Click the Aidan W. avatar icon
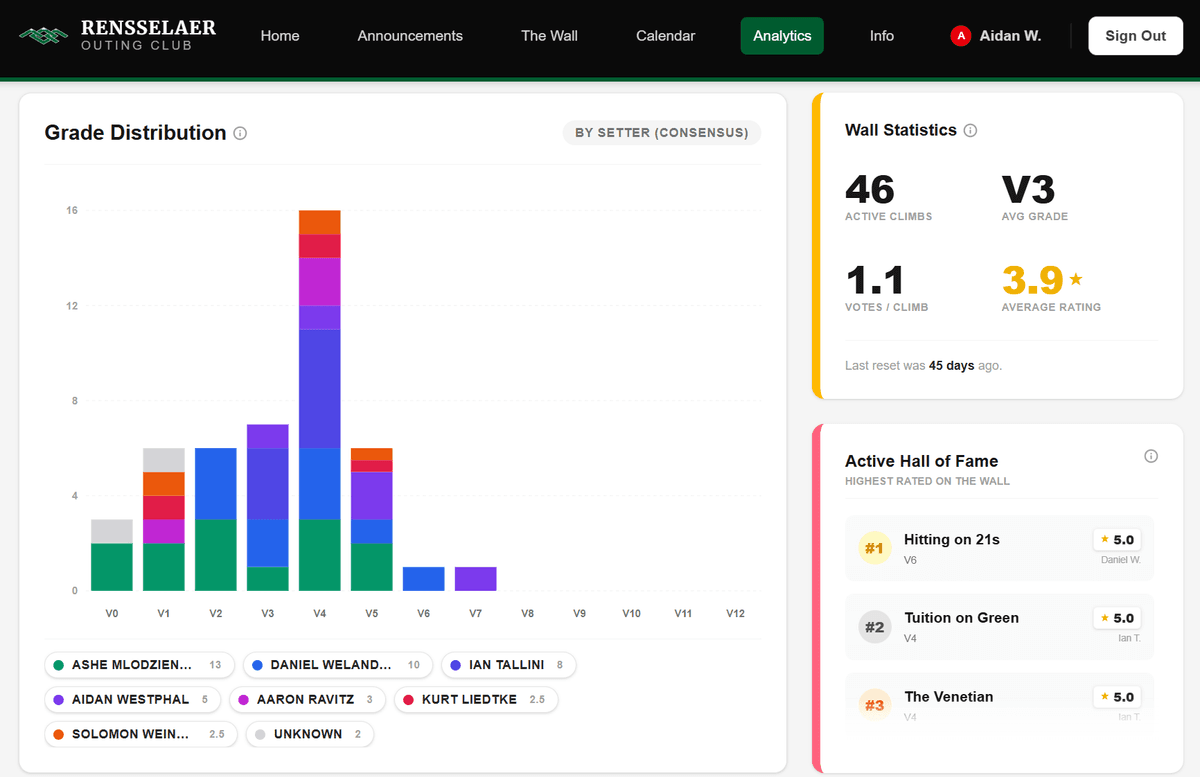The image size is (1200, 777). (x=961, y=36)
